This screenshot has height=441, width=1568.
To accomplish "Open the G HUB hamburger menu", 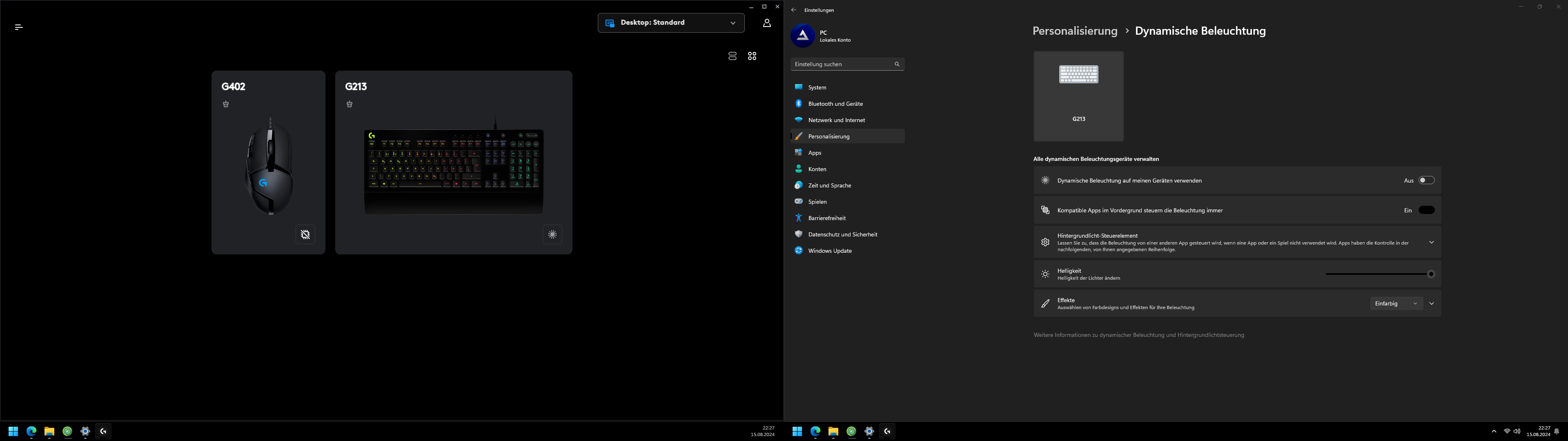I will click(x=19, y=27).
